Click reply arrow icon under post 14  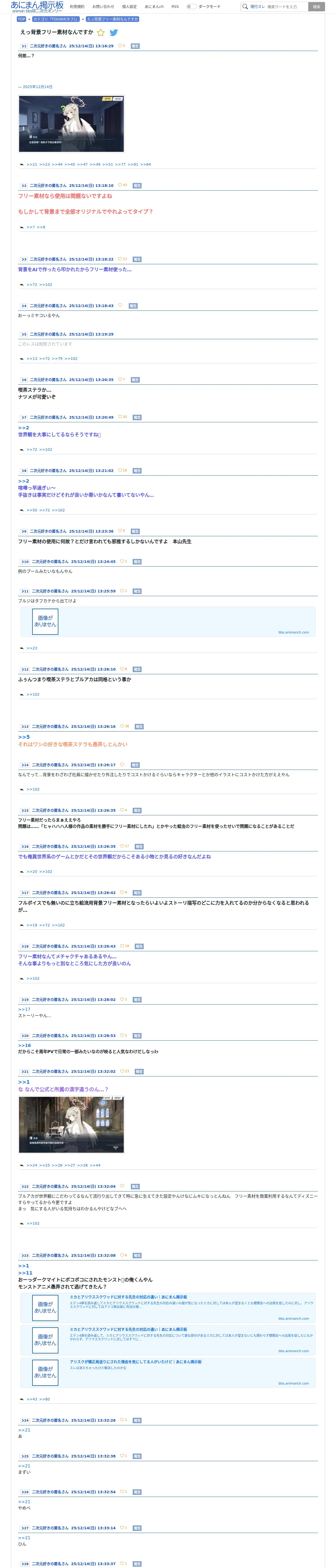(22, 789)
